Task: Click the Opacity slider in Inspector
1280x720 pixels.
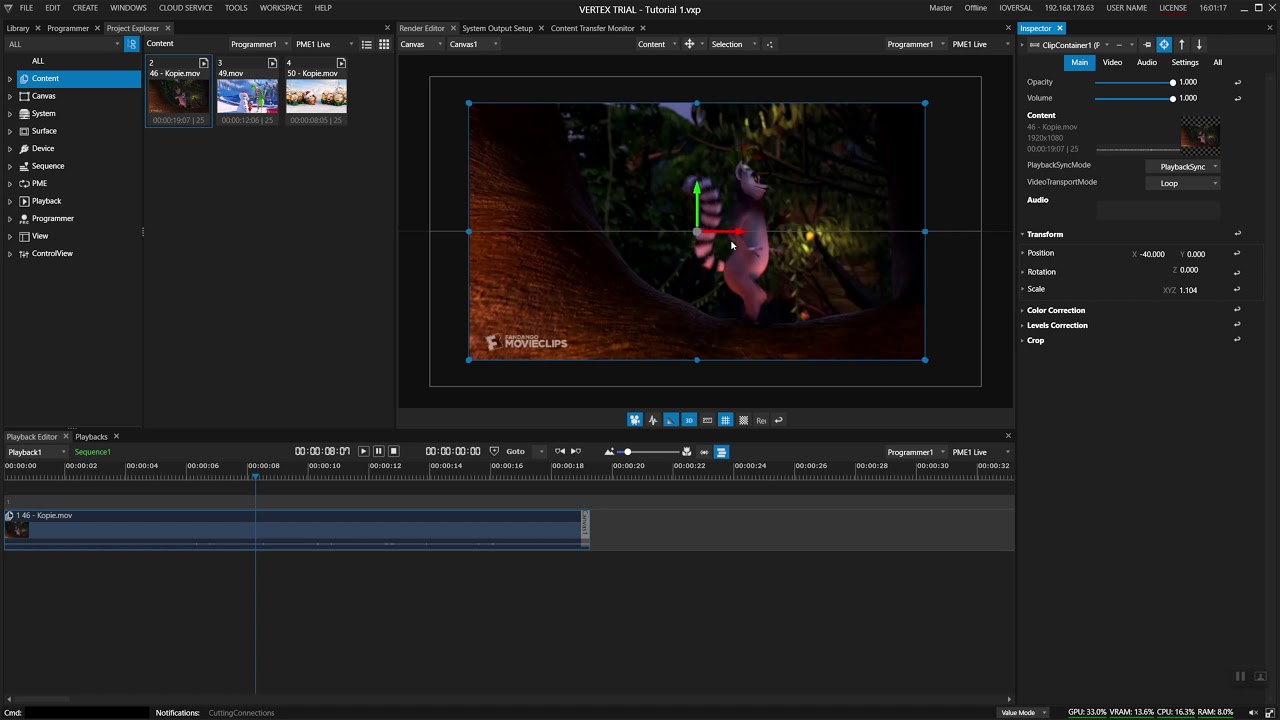Action: pos(1134,82)
